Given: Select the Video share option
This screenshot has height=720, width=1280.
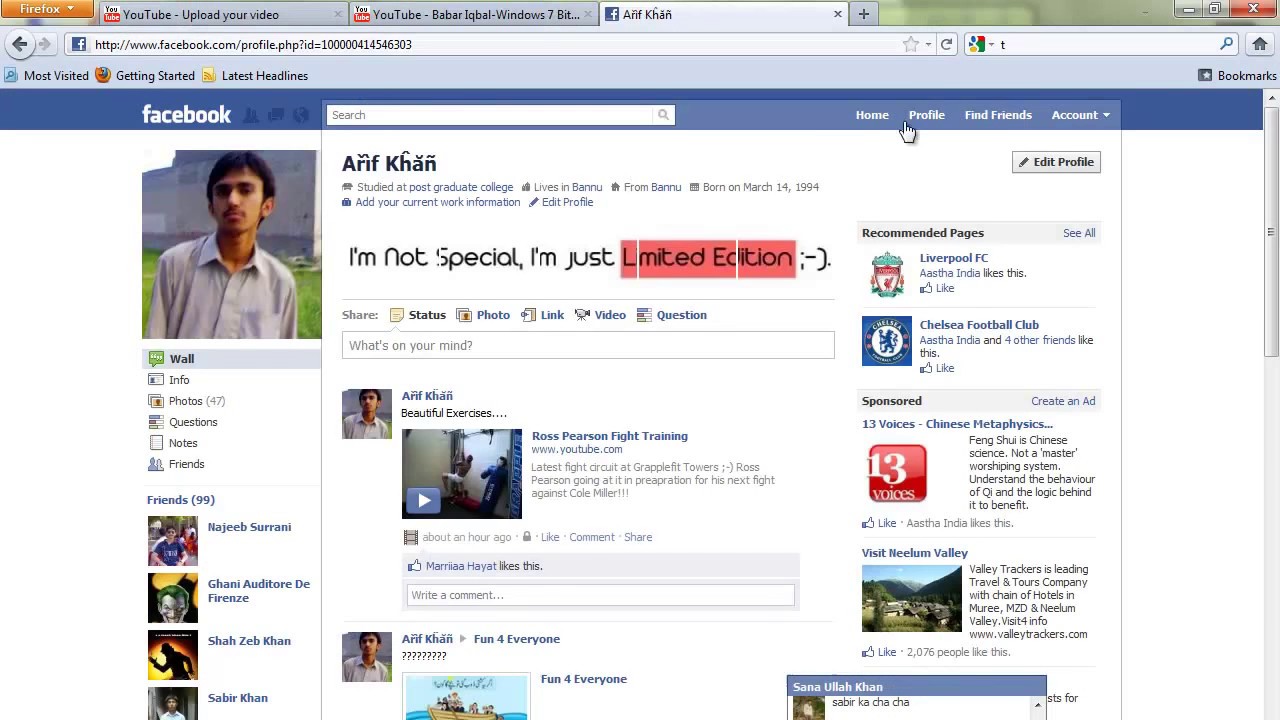Looking at the screenshot, I should [x=600, y=315].
